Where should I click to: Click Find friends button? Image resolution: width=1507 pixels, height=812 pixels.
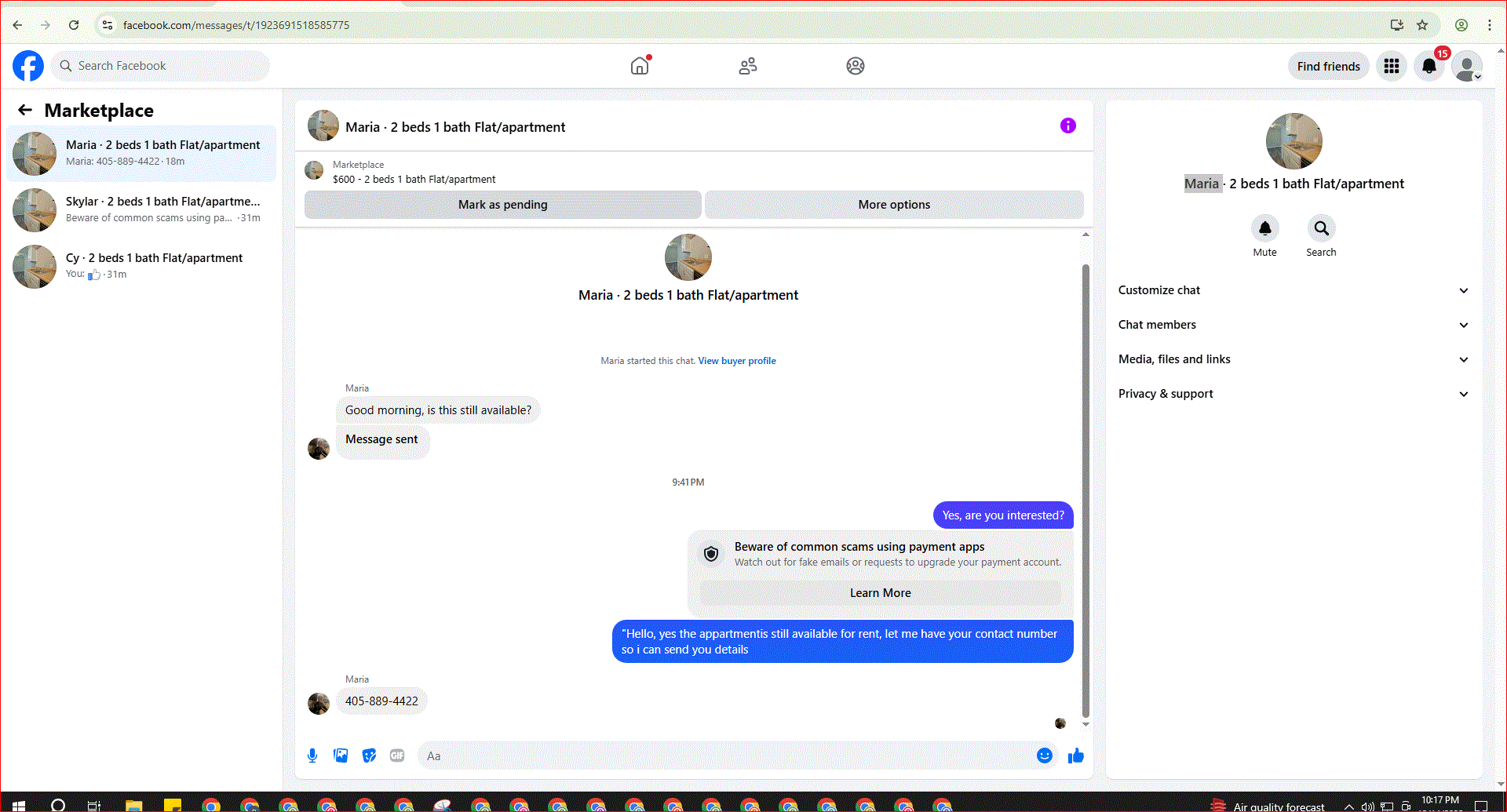[x=1328, y=67]
